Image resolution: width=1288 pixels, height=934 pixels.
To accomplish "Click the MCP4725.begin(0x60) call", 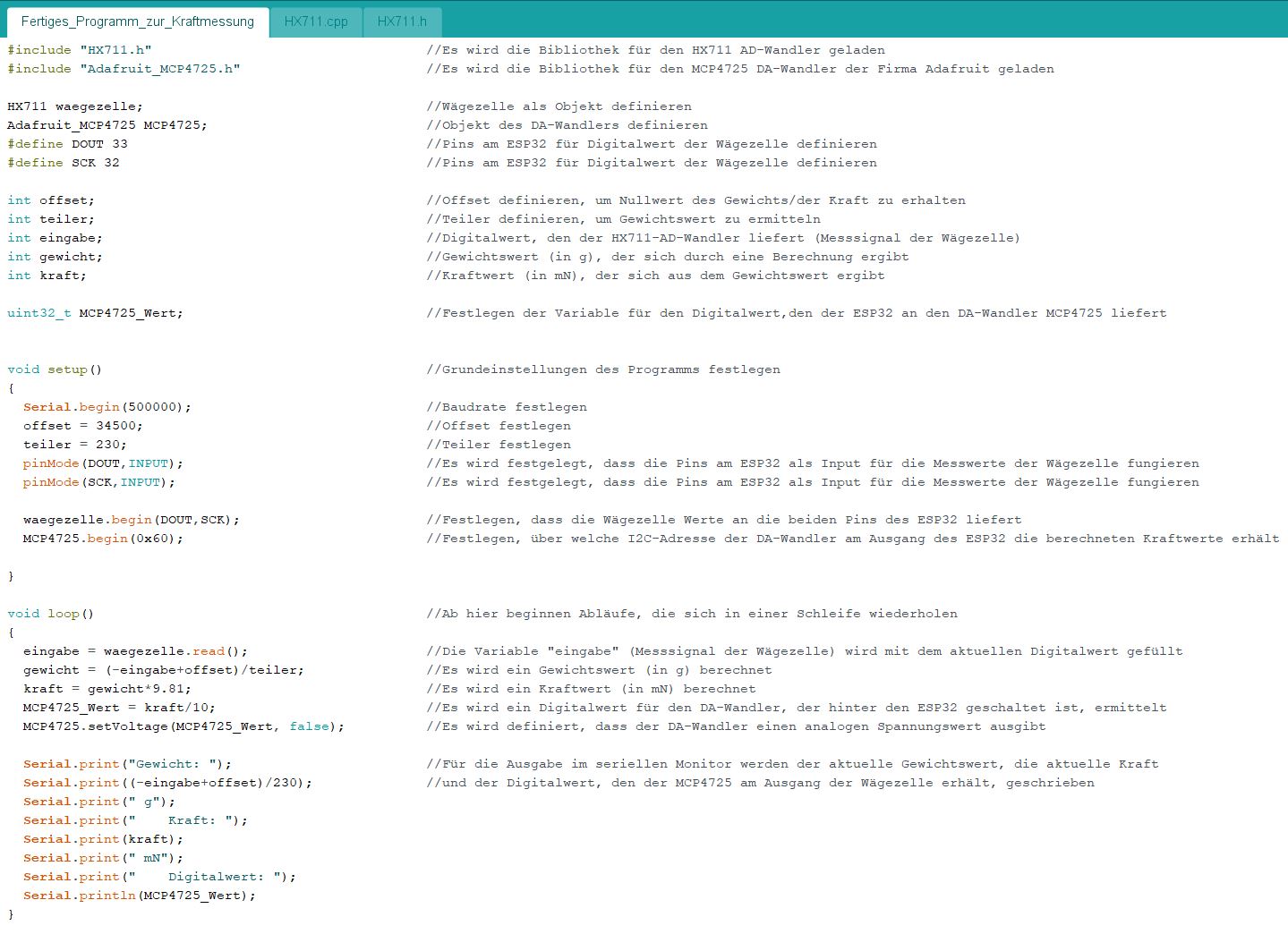I will tap(103, 539).
